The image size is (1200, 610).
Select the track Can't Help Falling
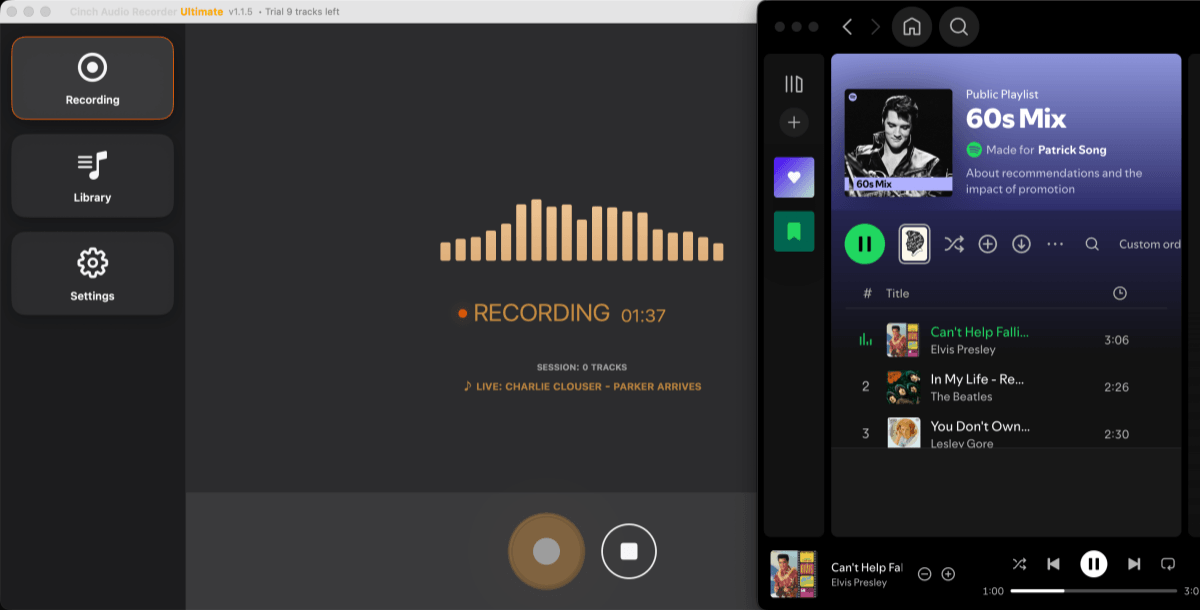pyautogui.click(x=979, y=332)
